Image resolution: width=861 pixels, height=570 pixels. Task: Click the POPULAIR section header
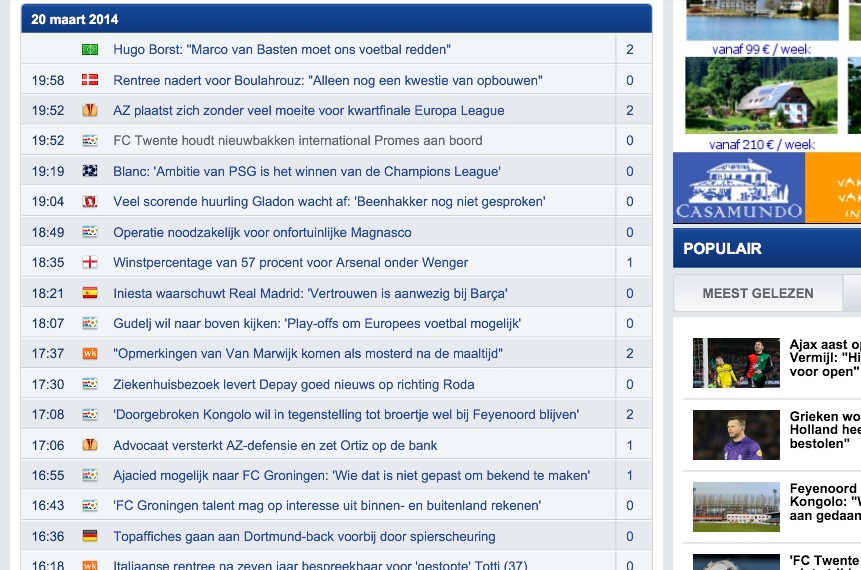767,248
